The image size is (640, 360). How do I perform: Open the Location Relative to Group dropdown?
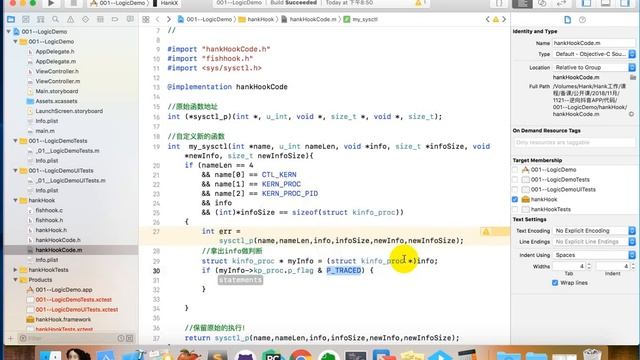[x=594, y=67]
